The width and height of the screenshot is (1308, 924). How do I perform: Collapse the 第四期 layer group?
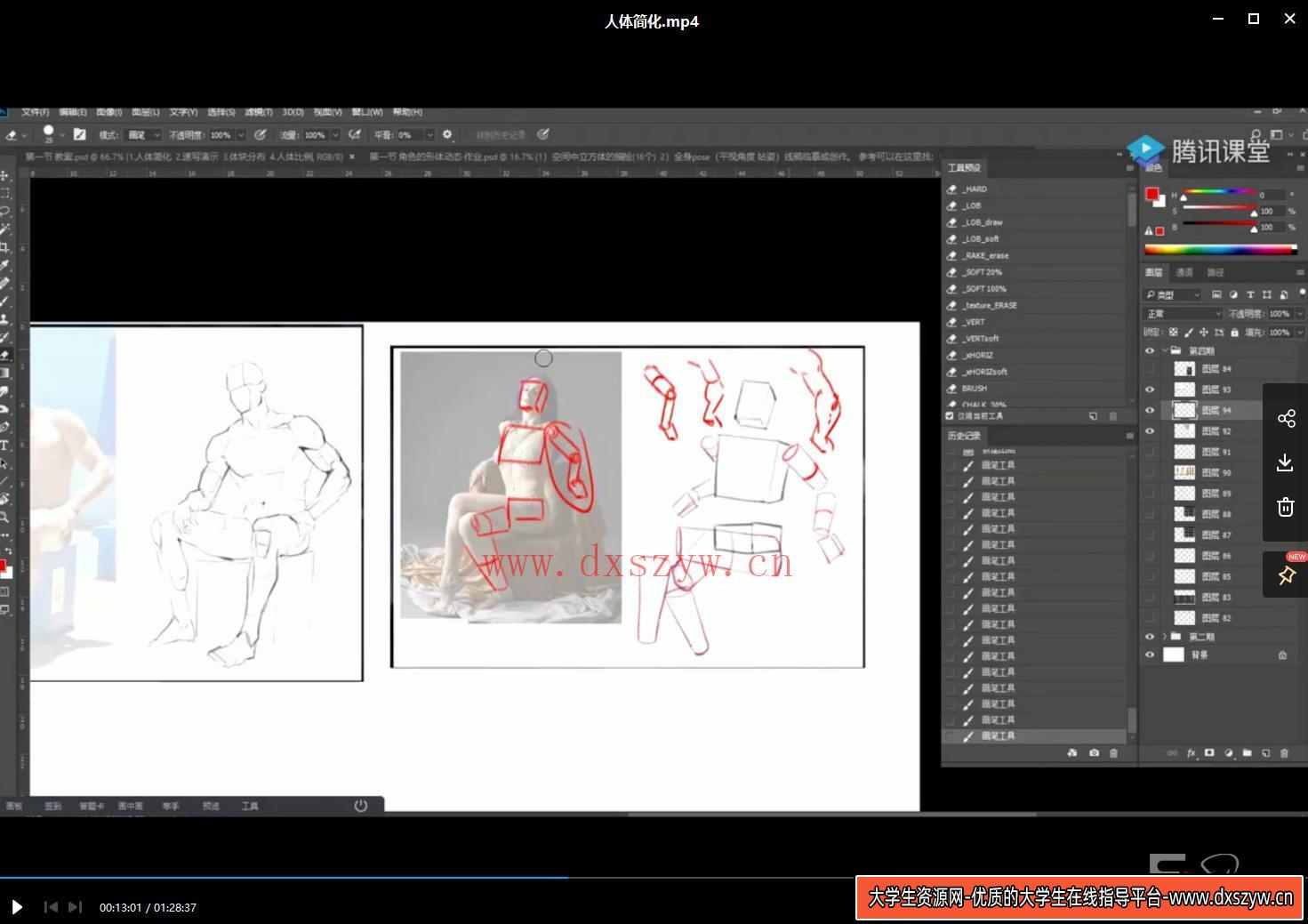(x=1164, y=351)
